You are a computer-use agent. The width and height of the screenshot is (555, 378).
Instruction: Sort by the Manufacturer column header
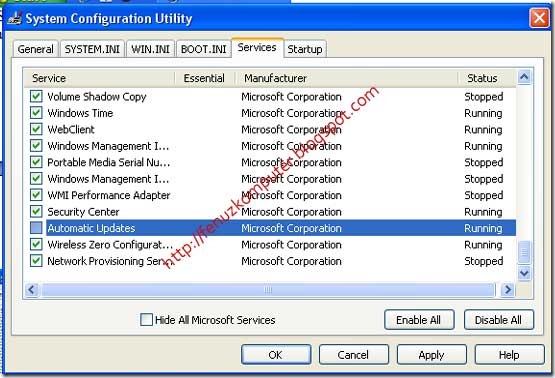click(x=346, y=78)
